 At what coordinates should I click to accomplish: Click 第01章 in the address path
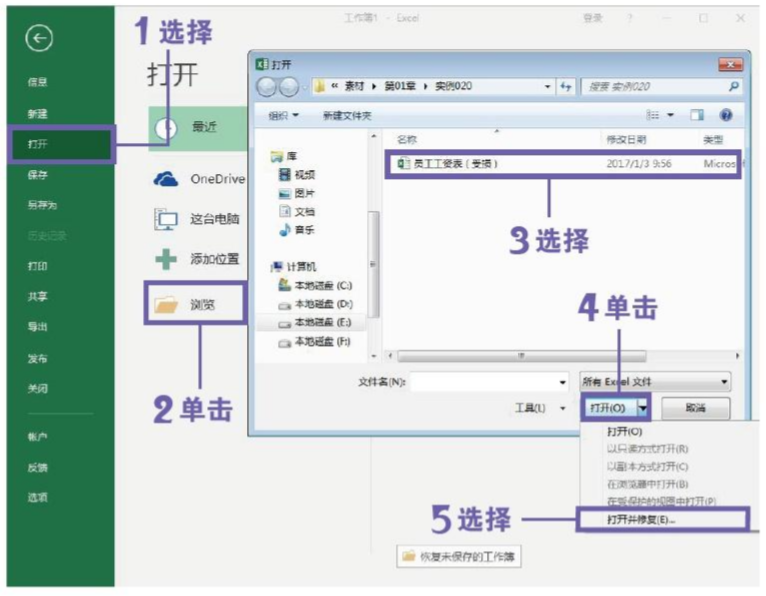click(x=400, y=86)
